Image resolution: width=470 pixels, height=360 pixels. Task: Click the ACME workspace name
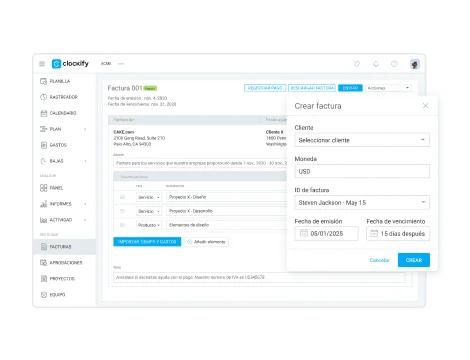coord(106,64)
